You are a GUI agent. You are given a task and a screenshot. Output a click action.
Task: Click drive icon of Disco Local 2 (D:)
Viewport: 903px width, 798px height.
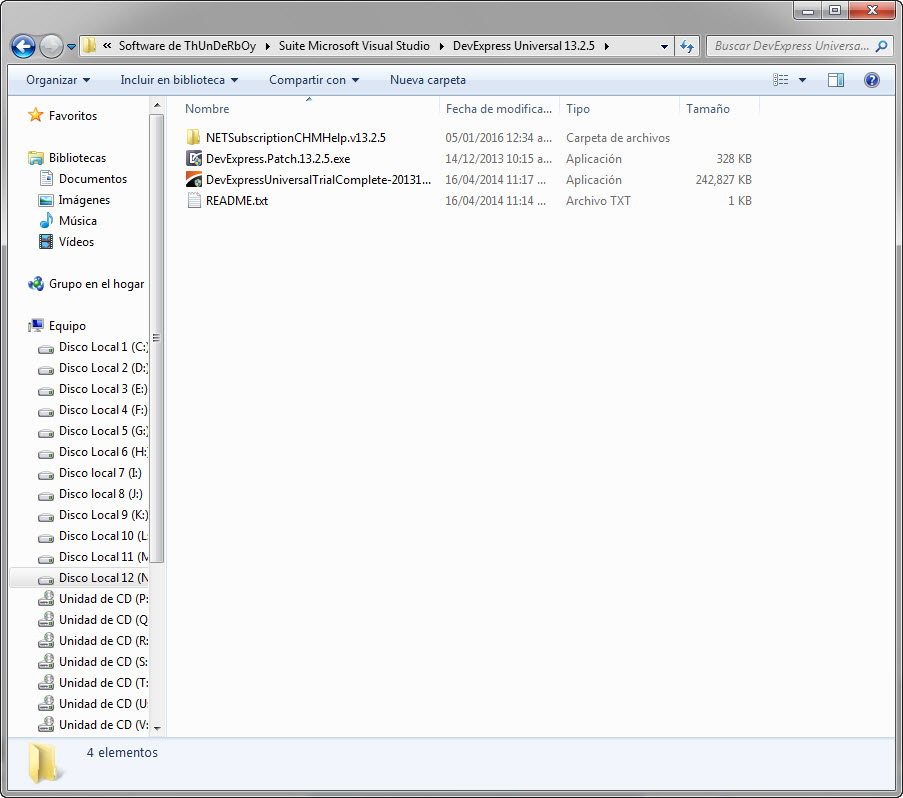46,370
